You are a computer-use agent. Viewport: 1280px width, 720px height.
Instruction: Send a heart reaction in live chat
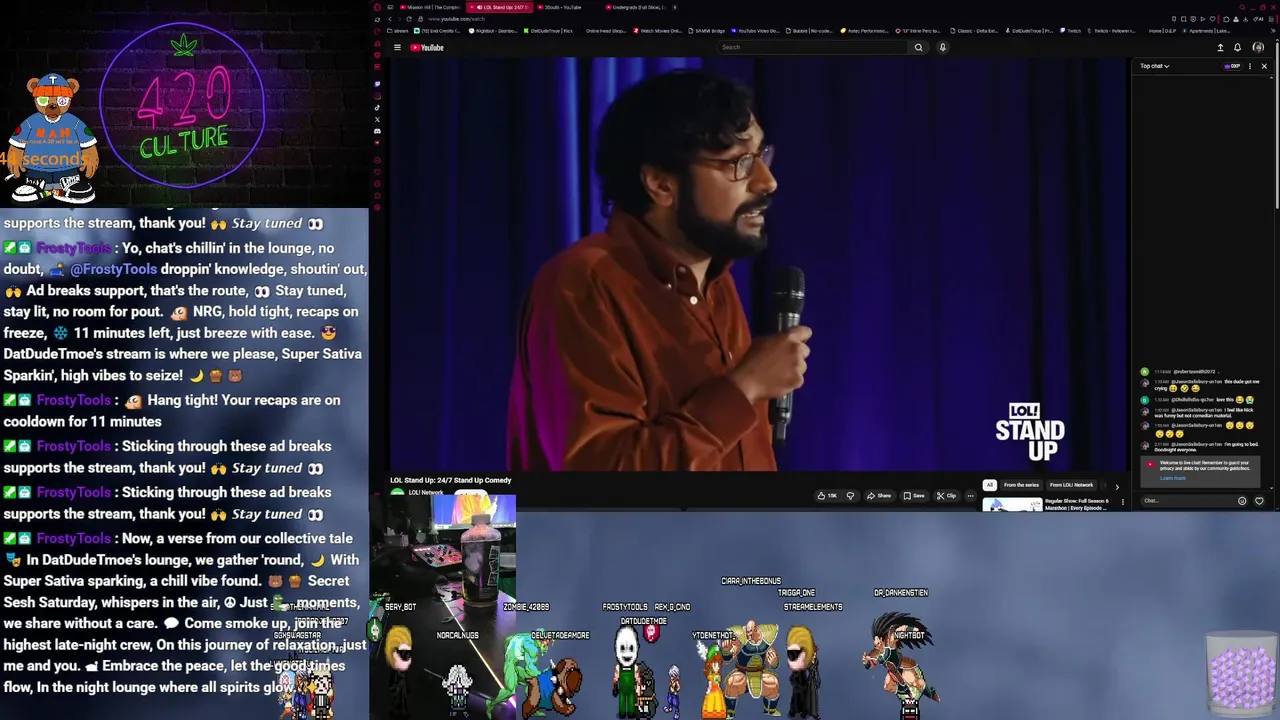[x=1259, y=501]
